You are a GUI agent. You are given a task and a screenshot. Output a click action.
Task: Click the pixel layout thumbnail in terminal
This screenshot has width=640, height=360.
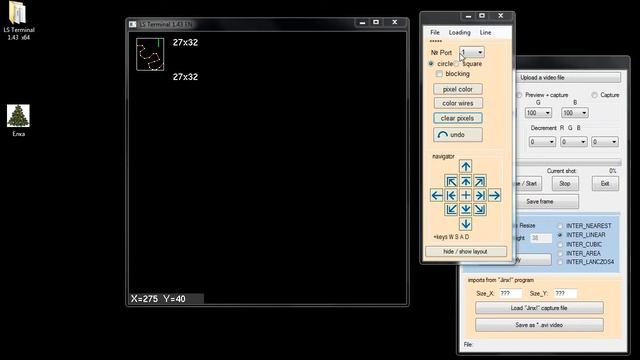pyautogui.click(x=150, y=54)
